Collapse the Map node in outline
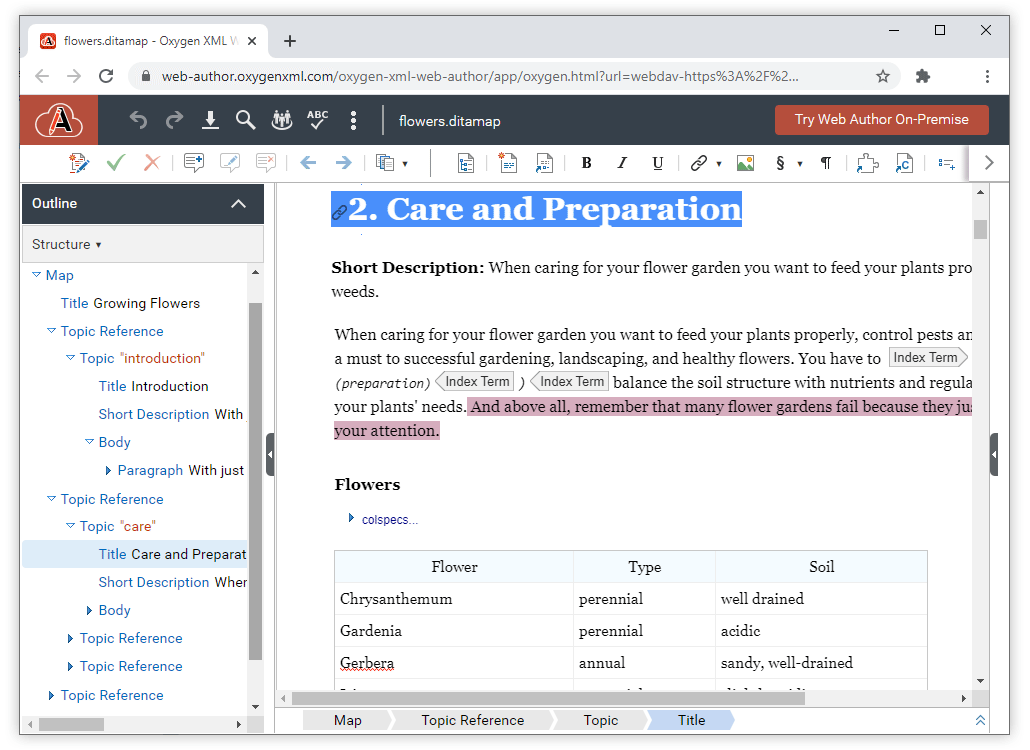1030x750 pixels. tap(37, 275)
